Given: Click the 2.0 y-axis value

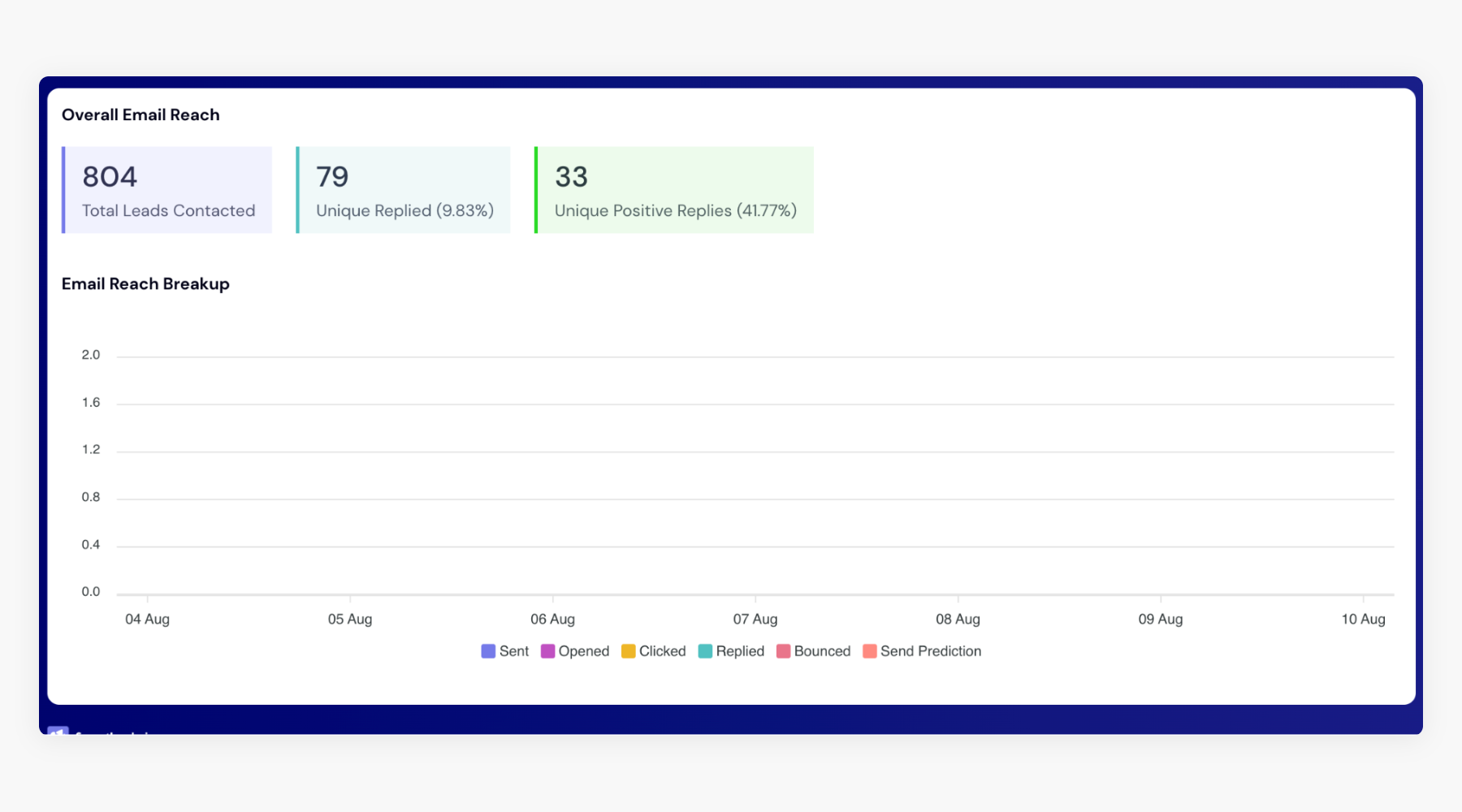Looking at the screenshot, I should (91, 355).
